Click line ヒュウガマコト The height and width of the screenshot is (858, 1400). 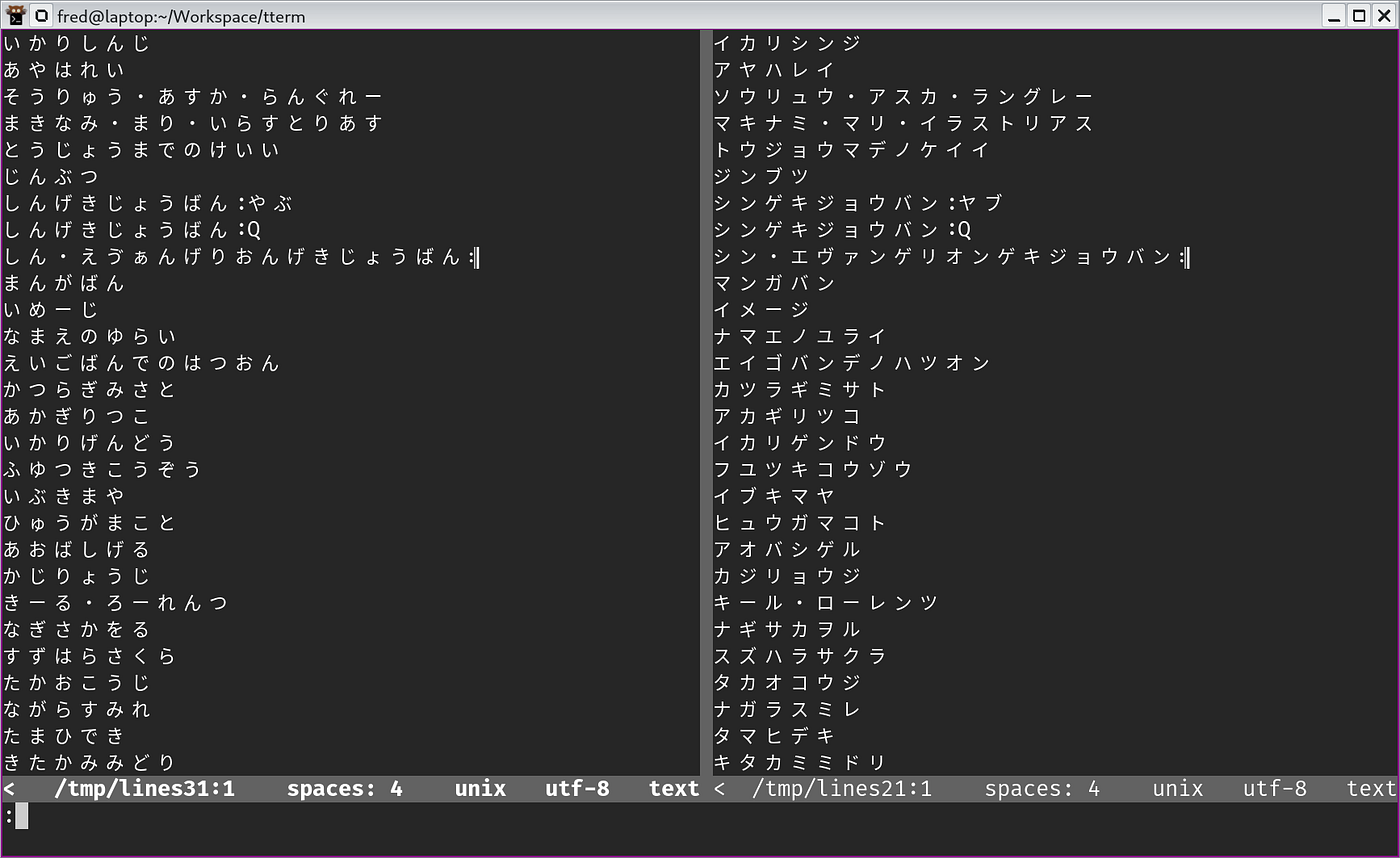click(x=800, y=523)
